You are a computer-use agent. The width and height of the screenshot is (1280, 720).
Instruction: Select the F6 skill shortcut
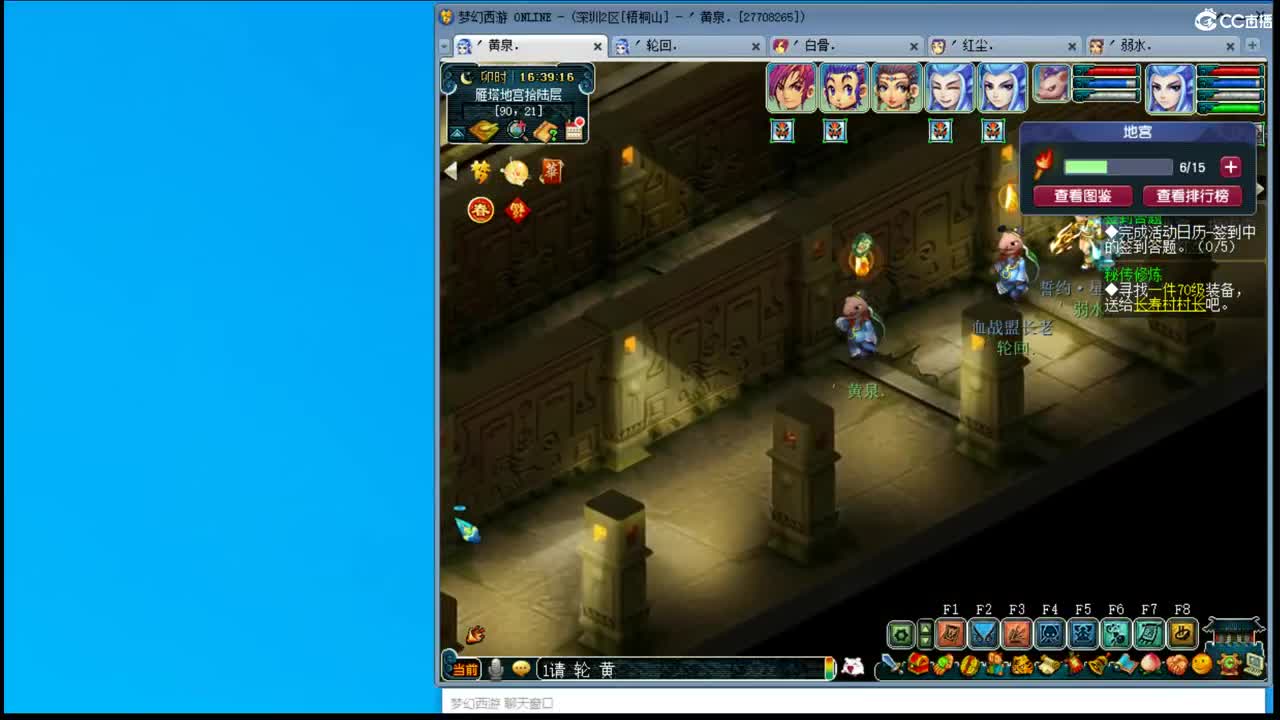pyautogui.click(x=1116, y=634)
